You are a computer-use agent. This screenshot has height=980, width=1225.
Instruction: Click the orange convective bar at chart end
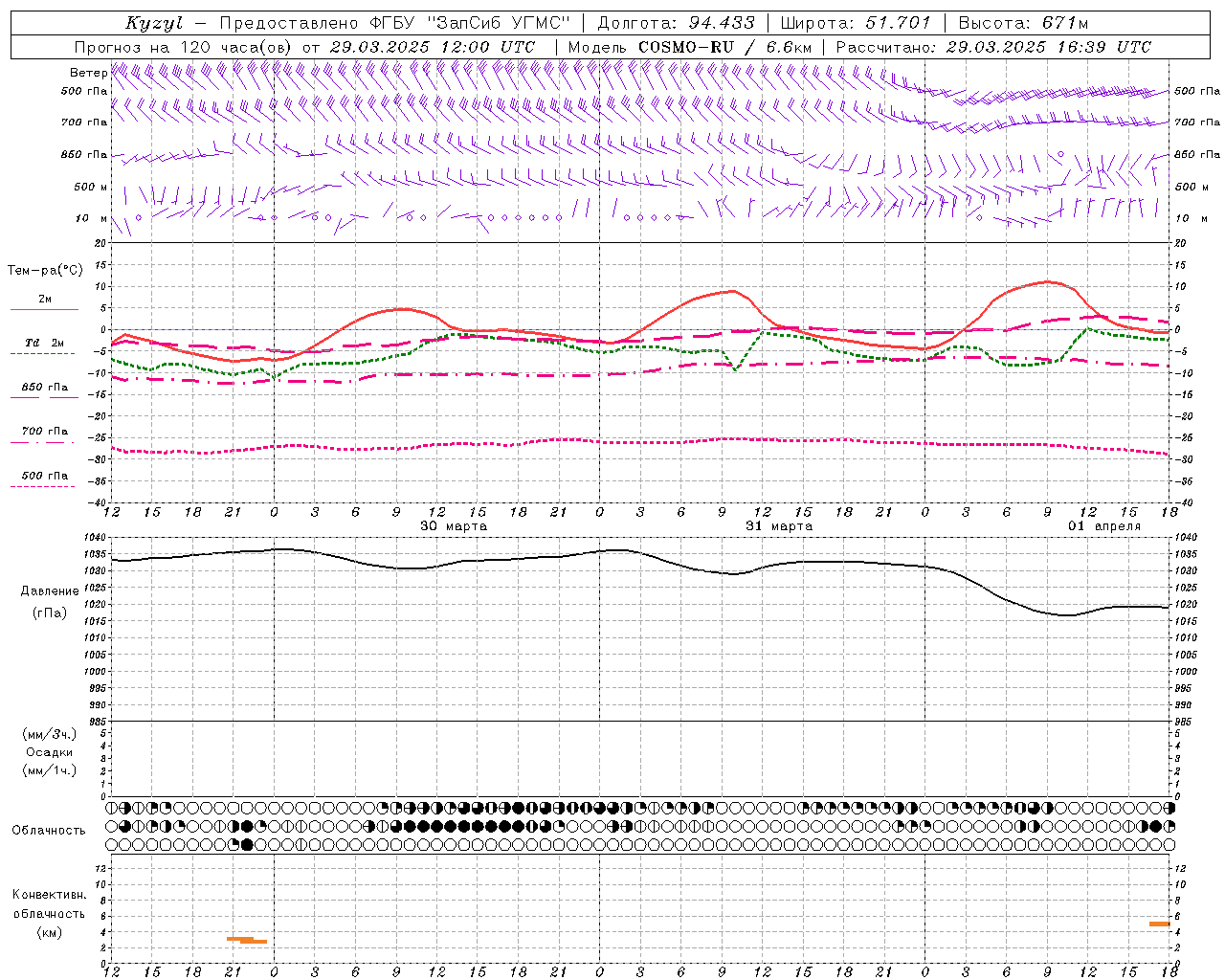pos(1160,924)
